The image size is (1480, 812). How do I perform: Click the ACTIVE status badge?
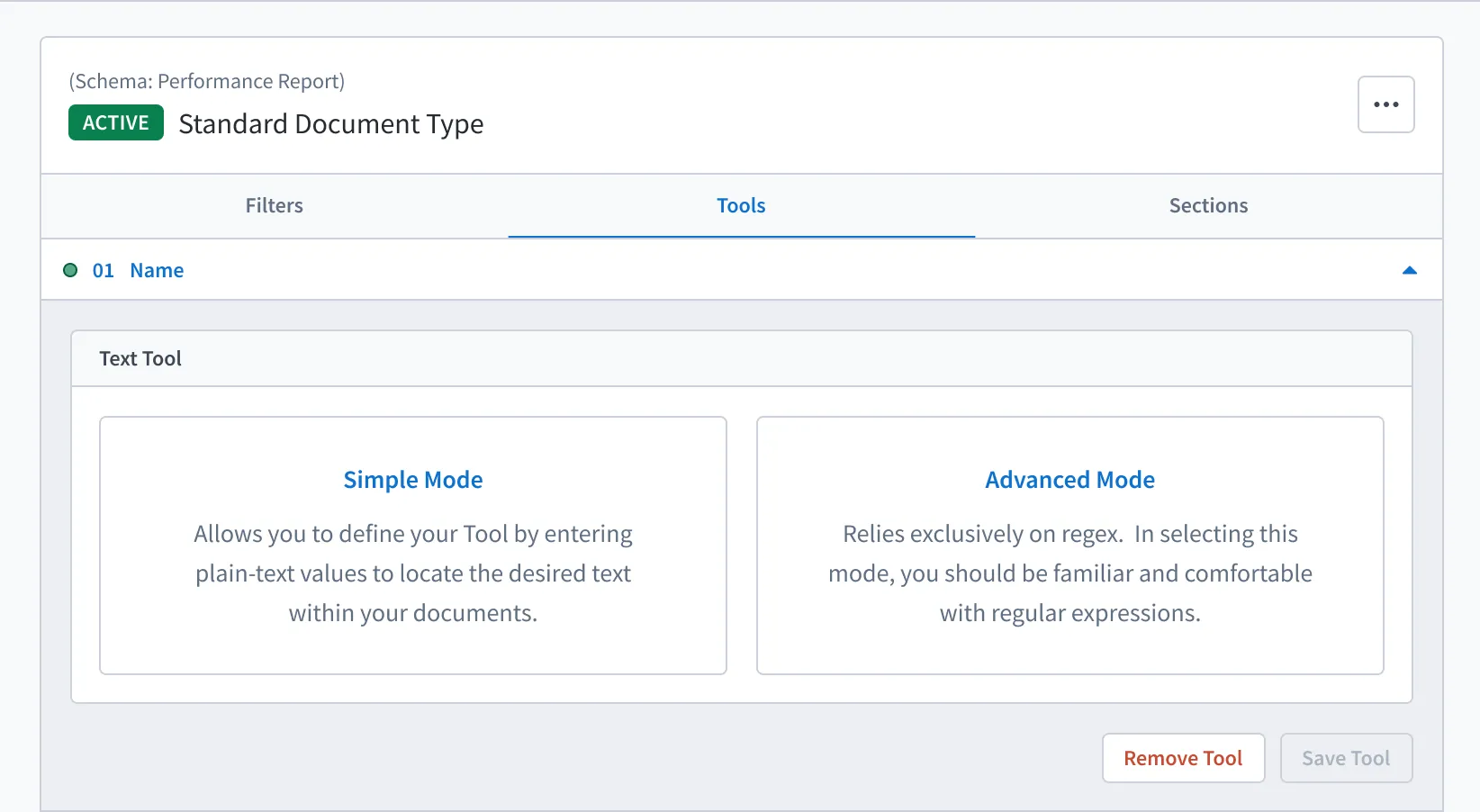[116, 122]
